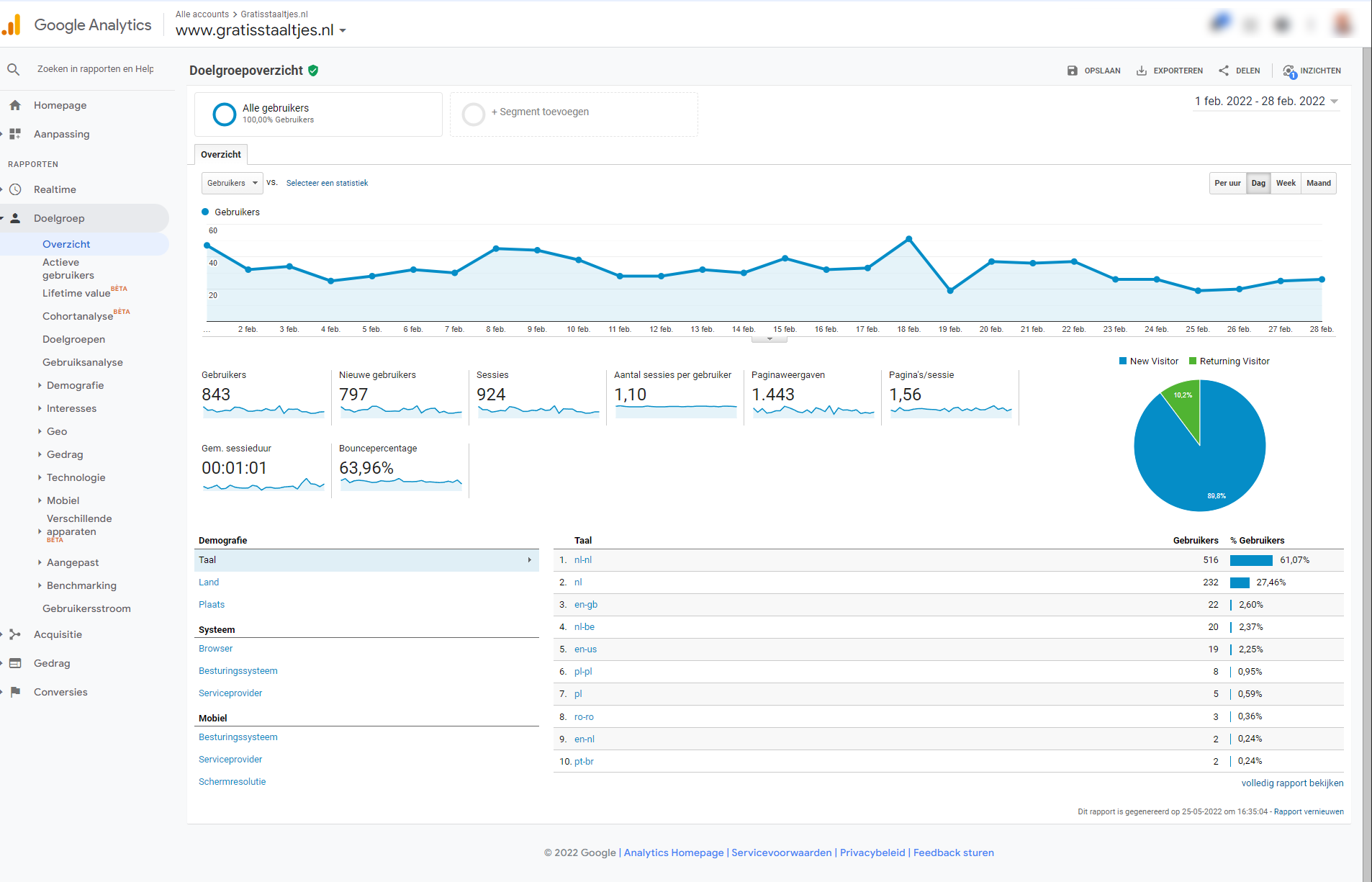This screenshot has height=882, width=1372.
Task: Expand the Demografie submenu
Action: pos(40,385)
